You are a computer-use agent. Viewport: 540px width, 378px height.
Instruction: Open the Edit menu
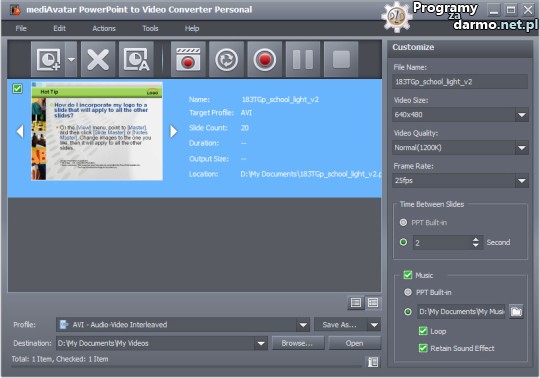pos(59,28)
